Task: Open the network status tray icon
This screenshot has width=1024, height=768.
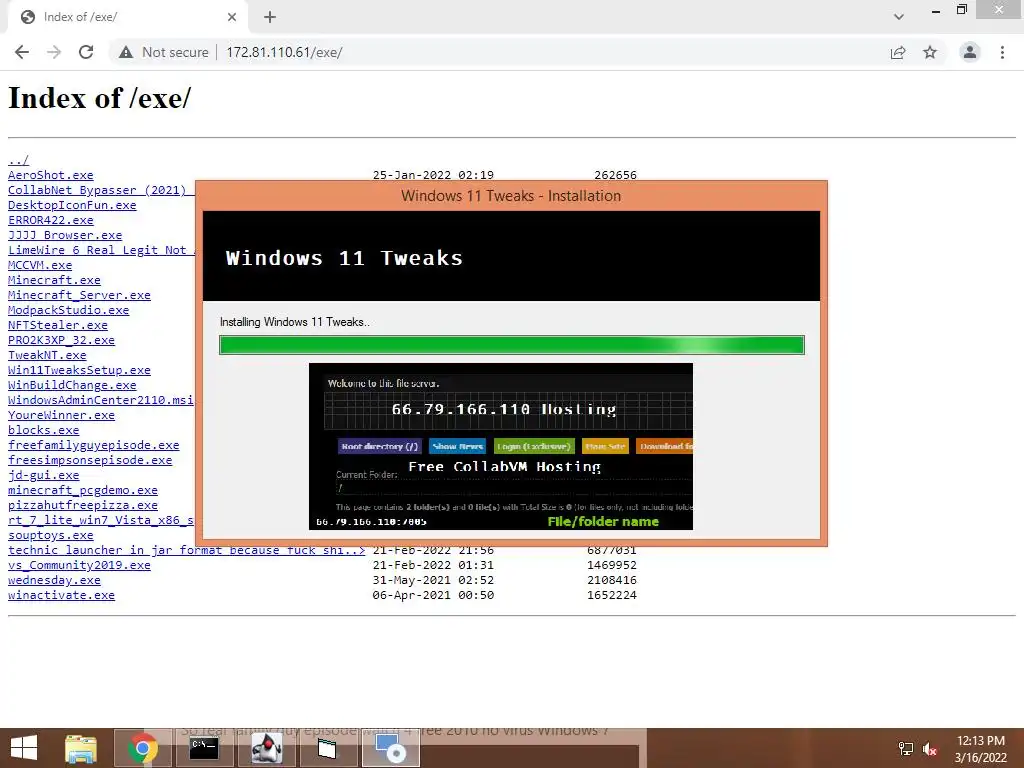Action: pos(906,749)
